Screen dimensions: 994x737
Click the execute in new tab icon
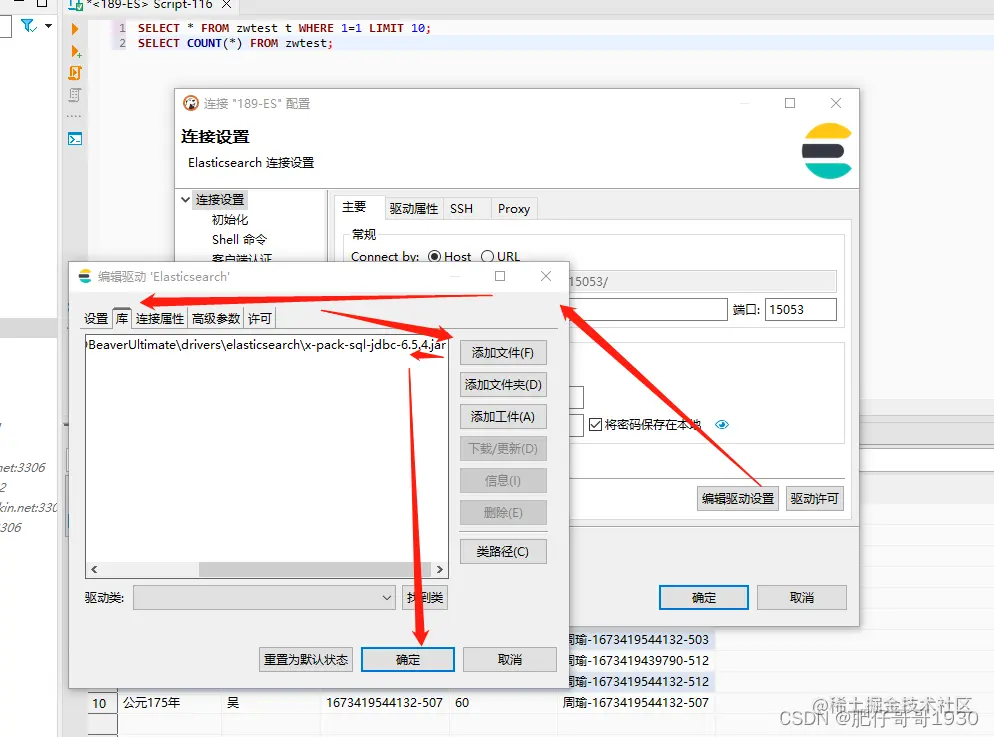75,51
